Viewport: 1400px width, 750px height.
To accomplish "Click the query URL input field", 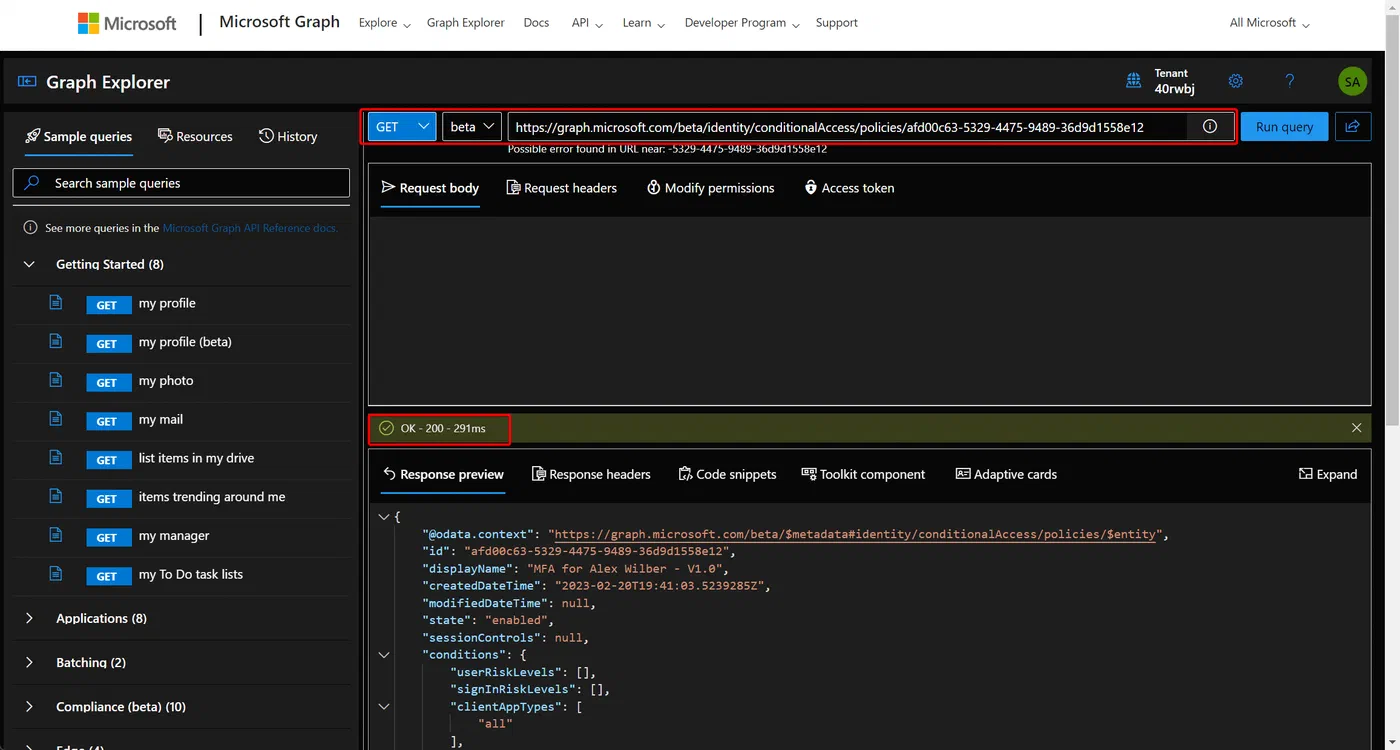I will [x=848, y=127].
